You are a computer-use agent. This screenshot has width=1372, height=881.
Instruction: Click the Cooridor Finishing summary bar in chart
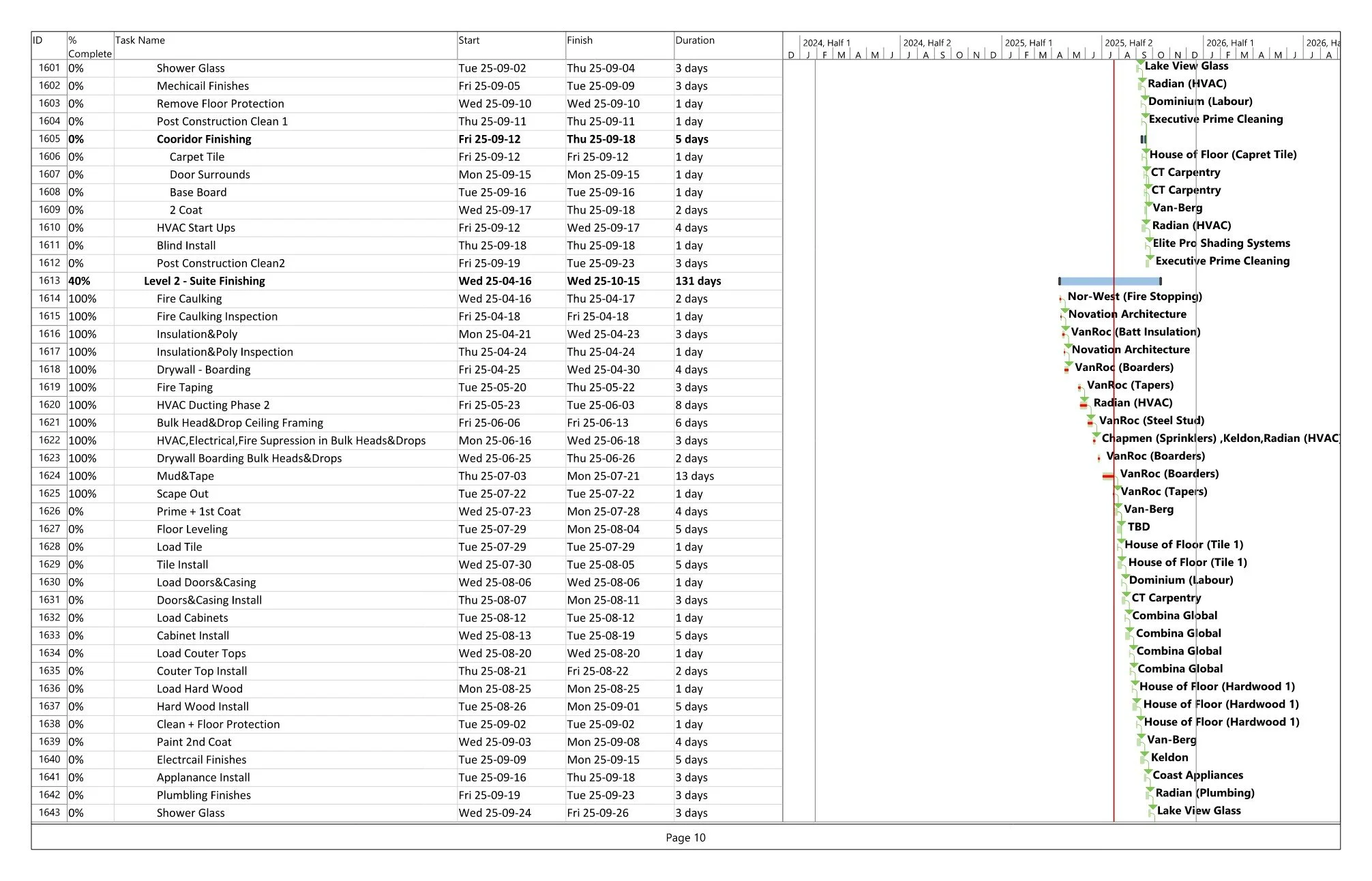tap(1144, 139)
